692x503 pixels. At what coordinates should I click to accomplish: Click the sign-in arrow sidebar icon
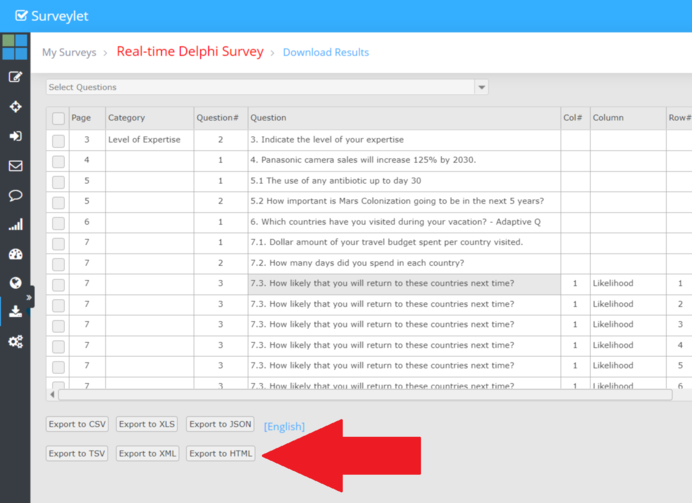coord(15,136)
